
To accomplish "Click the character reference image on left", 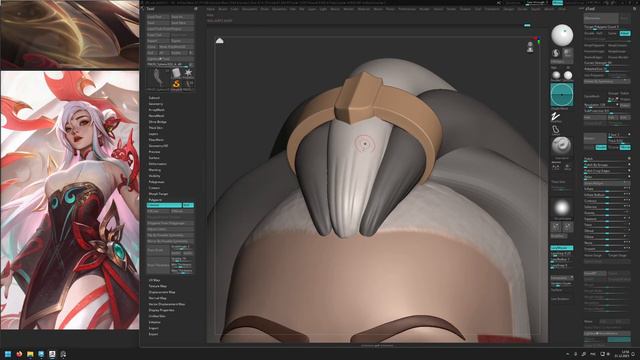I will [x=70, y=200].
